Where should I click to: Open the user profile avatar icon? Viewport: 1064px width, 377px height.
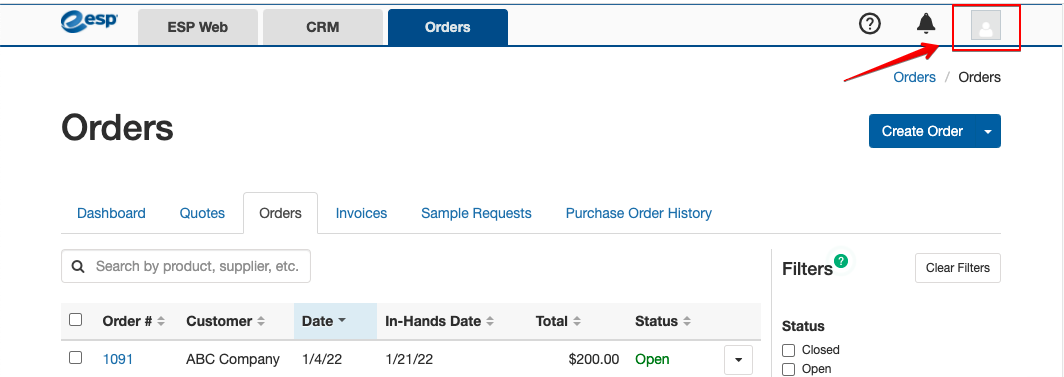(986, 26)
